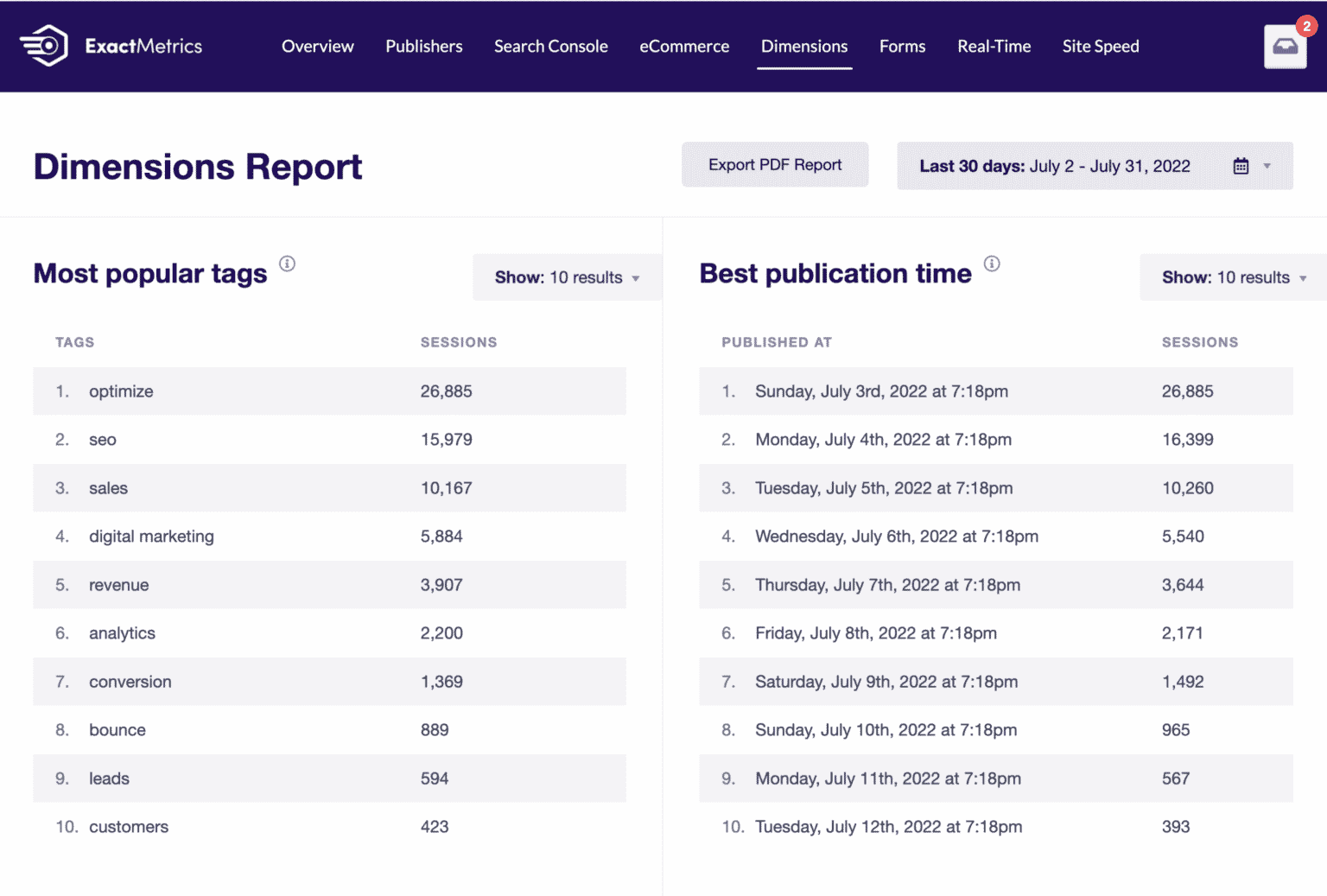Viewport: 1327px width, 896px height.
Task: Switch to the Real-Time tab
Action: [994, 47]
